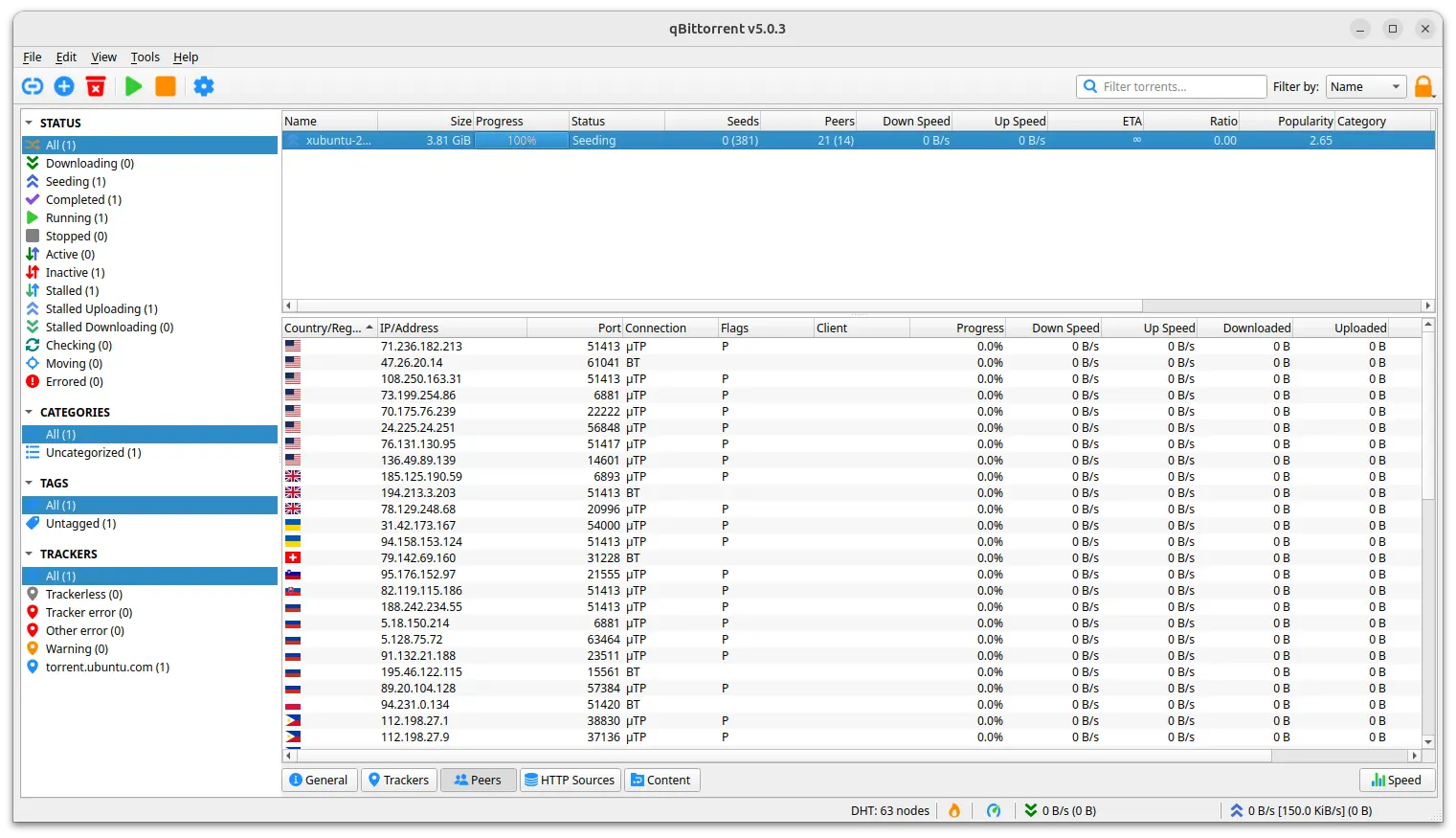The height and width of the screenshot is (838, 1456).
Task: Collapse the STATUS section
Action: [29, 124]
